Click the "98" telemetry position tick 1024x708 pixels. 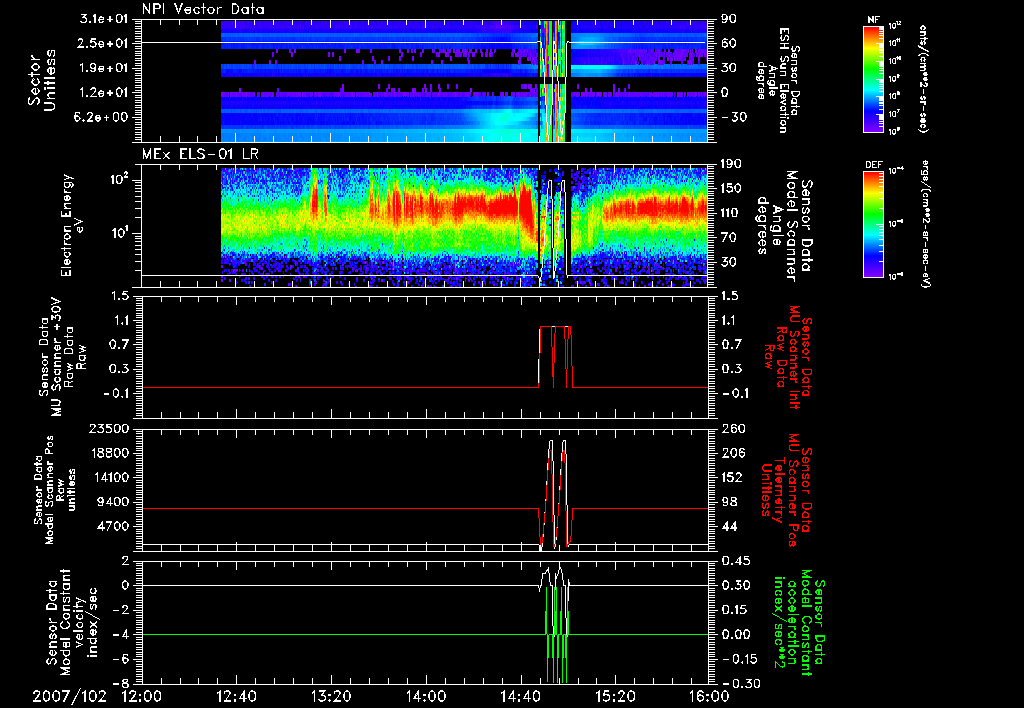click(729, 502)
